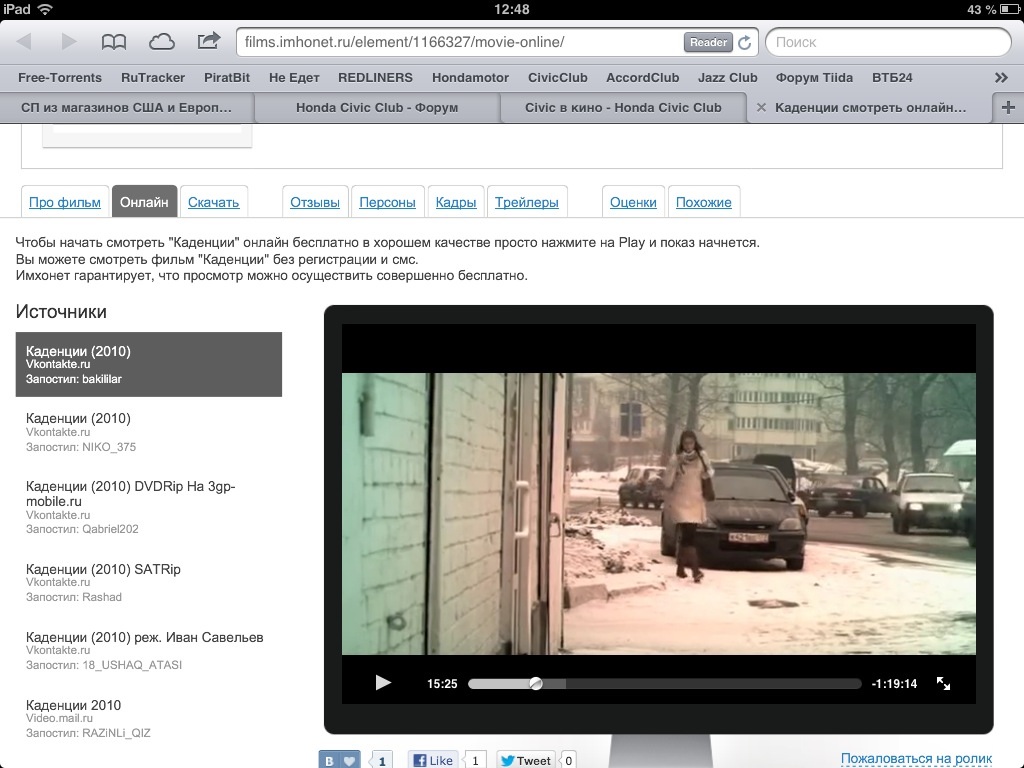The image size is (1024, 768).
Task: Select DVDRip На 3gp-mobile.ru source
Action: (x=149, y=507)
